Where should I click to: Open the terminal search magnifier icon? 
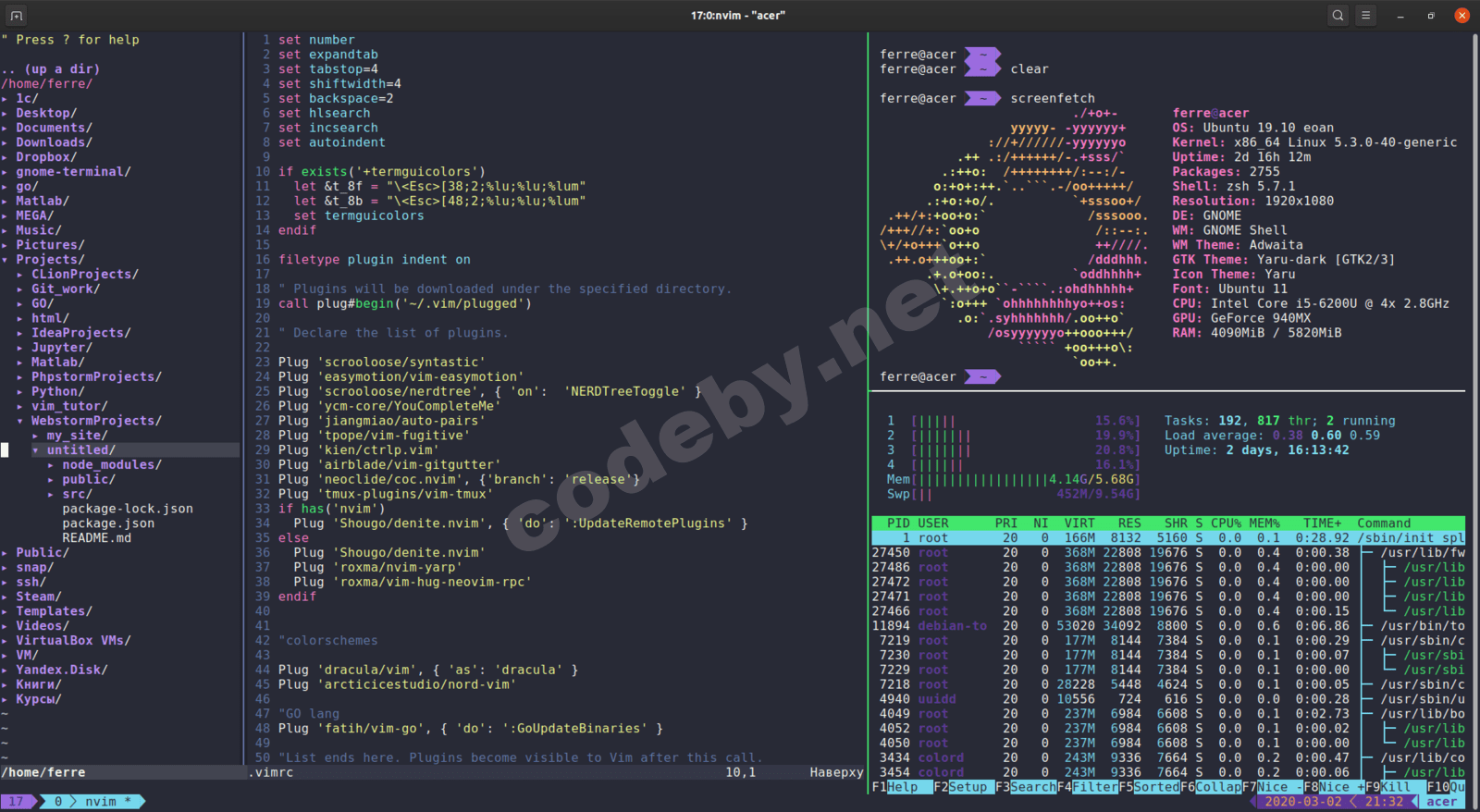1338,15
